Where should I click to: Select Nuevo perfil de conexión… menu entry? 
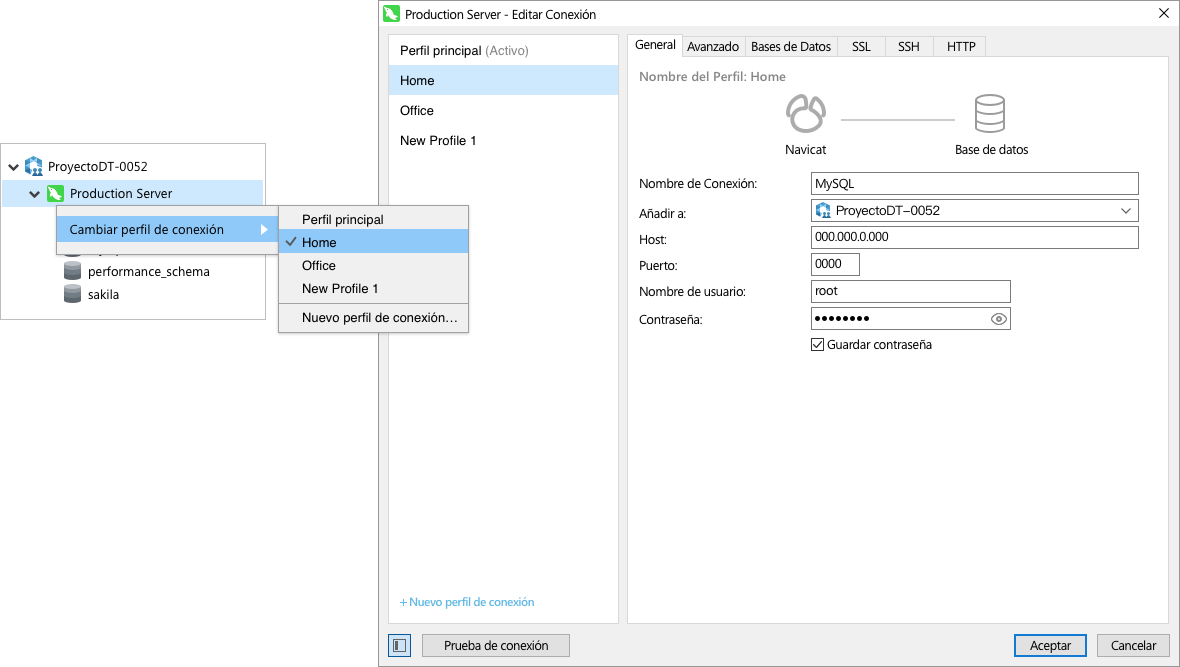[373, 318]
